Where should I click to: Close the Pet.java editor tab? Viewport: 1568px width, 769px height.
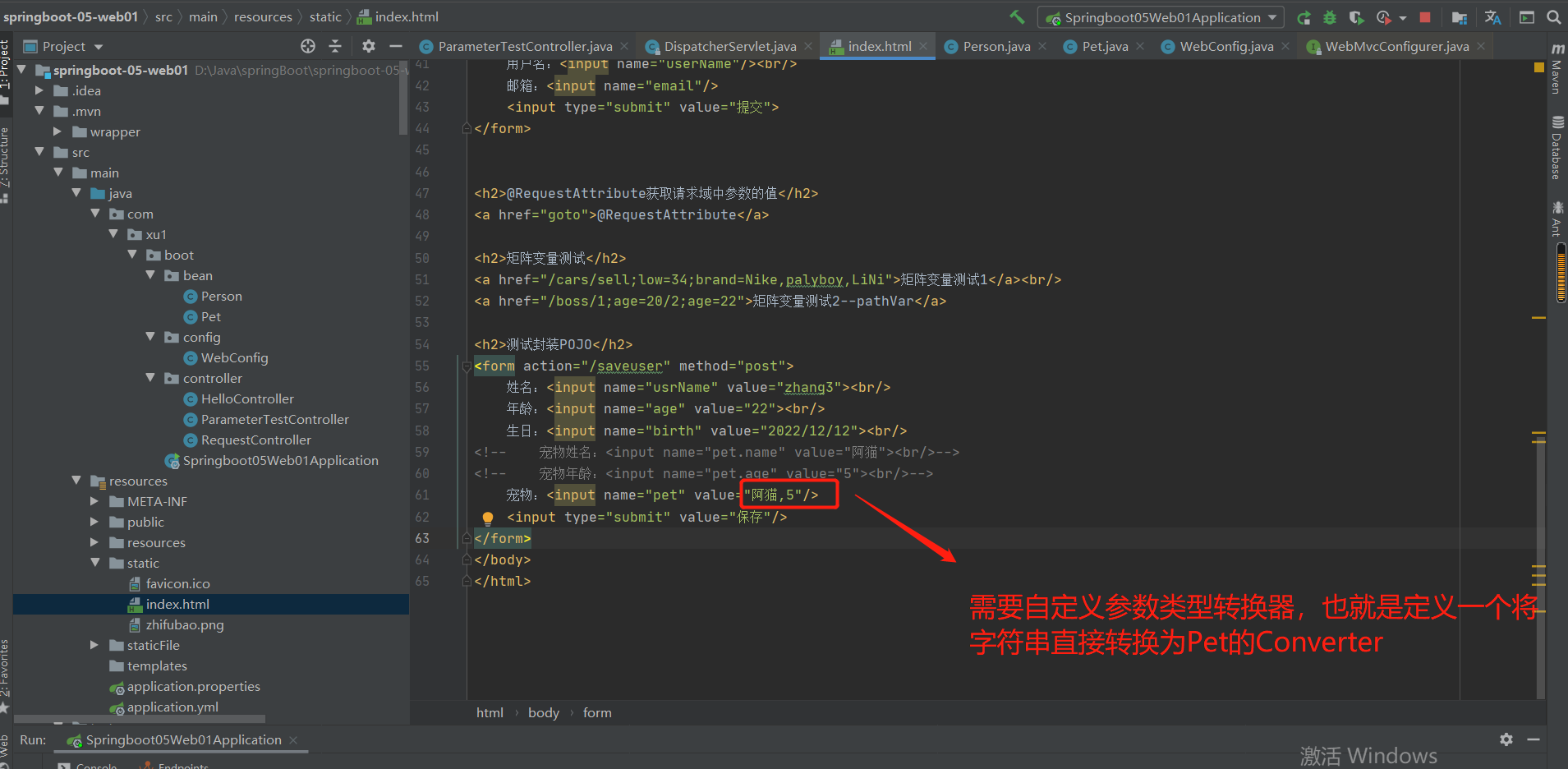(x=1140, y=46)
